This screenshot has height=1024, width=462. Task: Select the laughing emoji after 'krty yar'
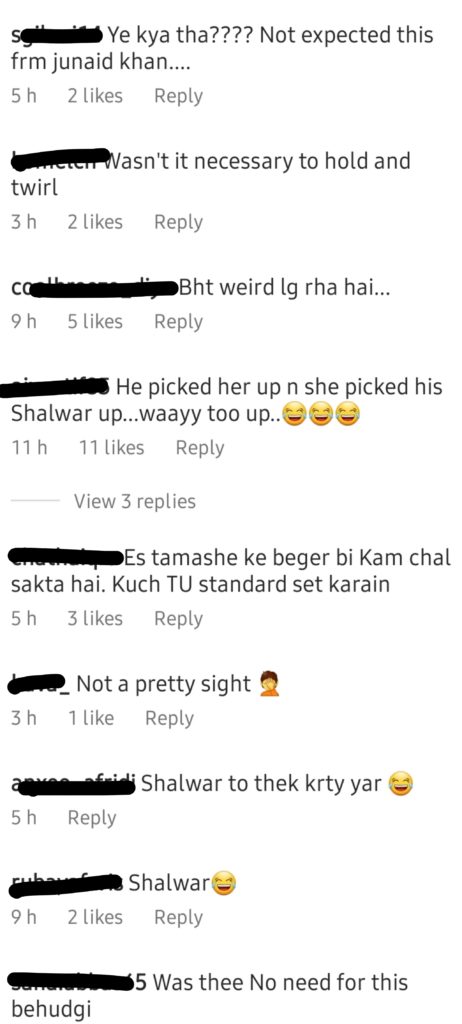[x=401, y=783]
